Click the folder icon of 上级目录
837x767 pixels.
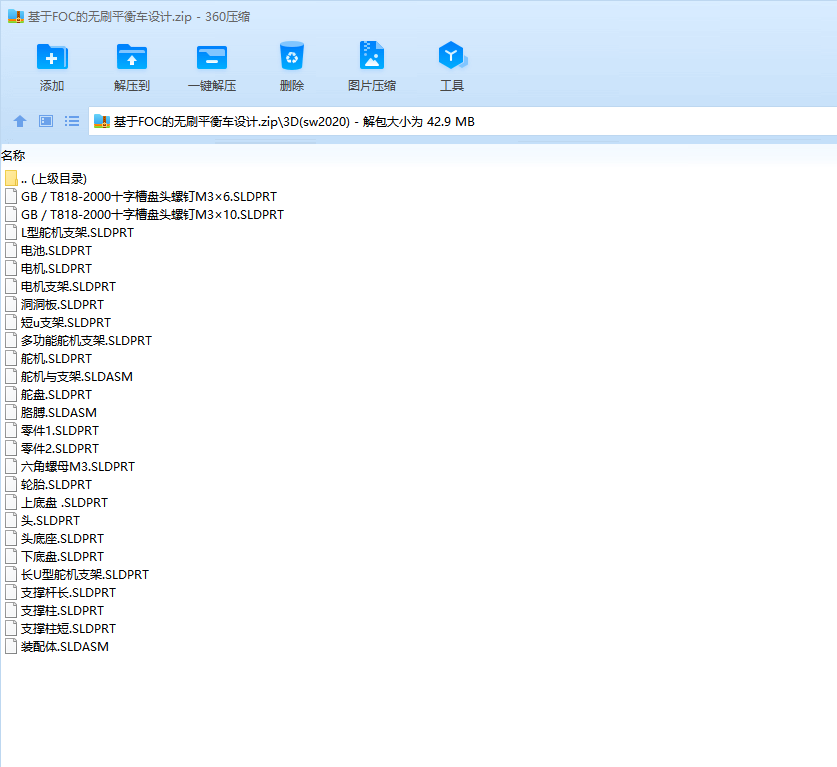[x=11, y=178]
